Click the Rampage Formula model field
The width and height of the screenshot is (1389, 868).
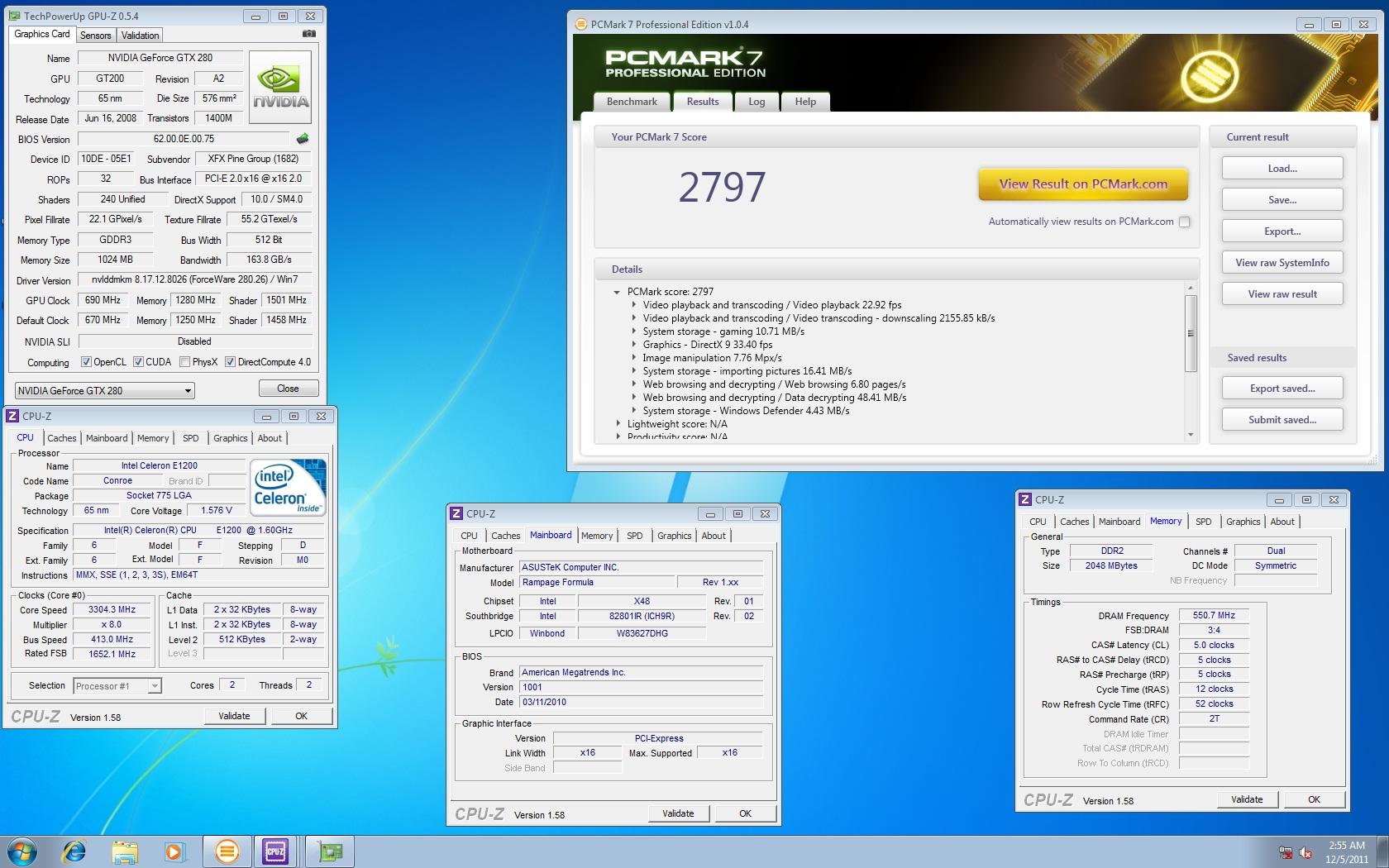click(596, 582)
